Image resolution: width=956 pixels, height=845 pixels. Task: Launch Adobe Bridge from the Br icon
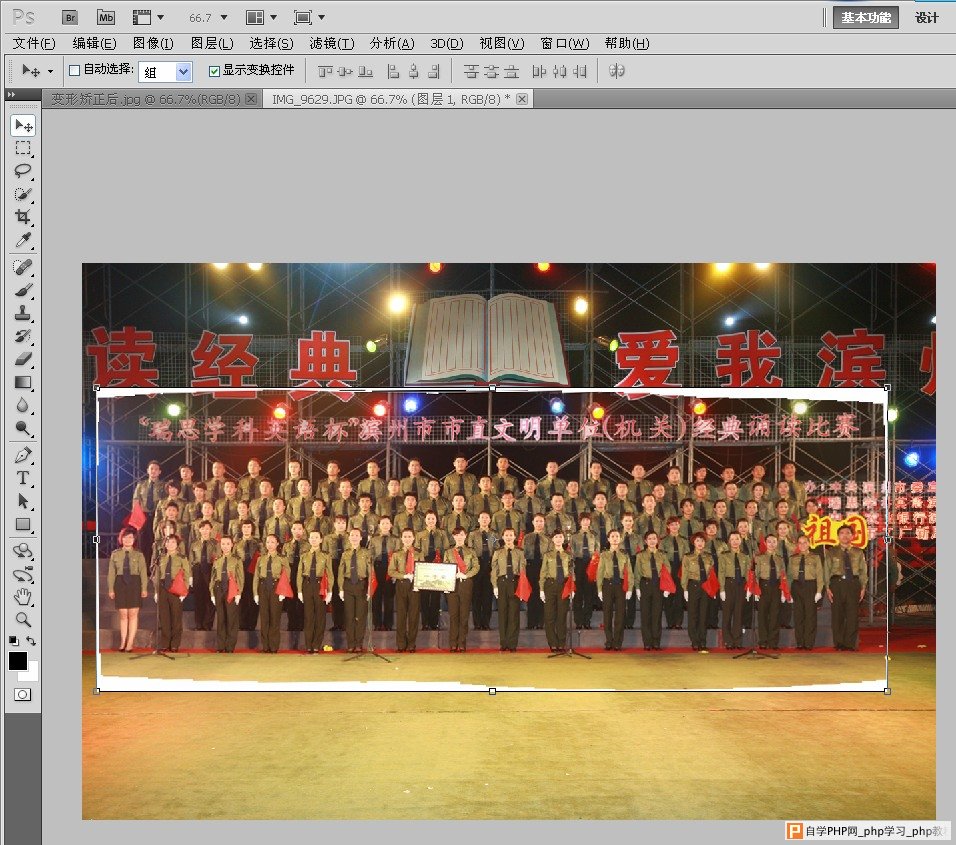tap(70, 18)
